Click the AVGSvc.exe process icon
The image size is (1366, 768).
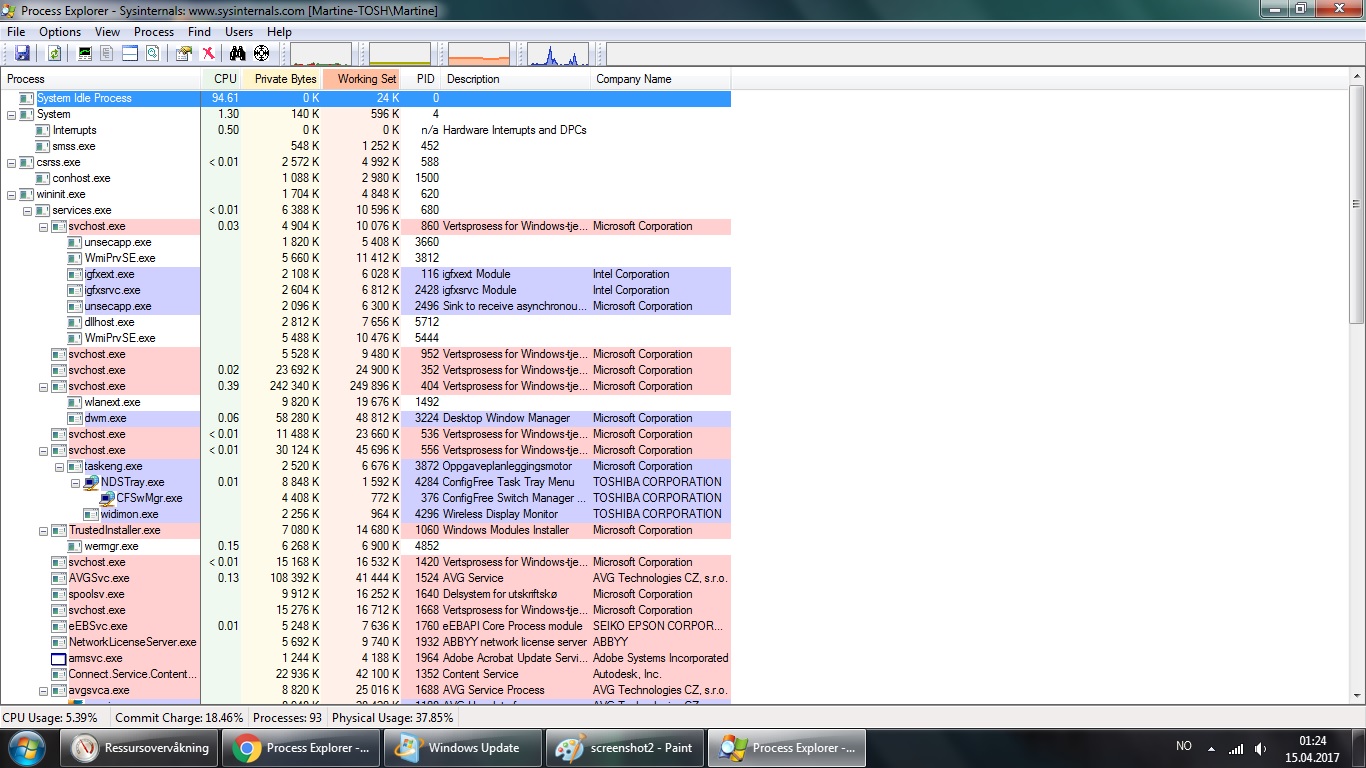click(59, 578)
